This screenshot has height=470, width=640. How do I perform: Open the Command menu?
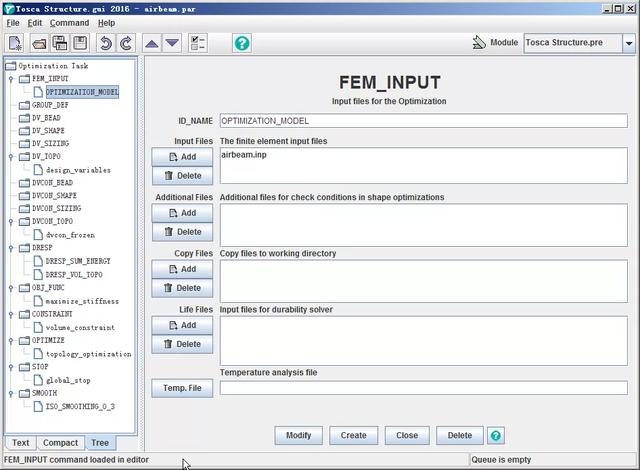(69, 22)
